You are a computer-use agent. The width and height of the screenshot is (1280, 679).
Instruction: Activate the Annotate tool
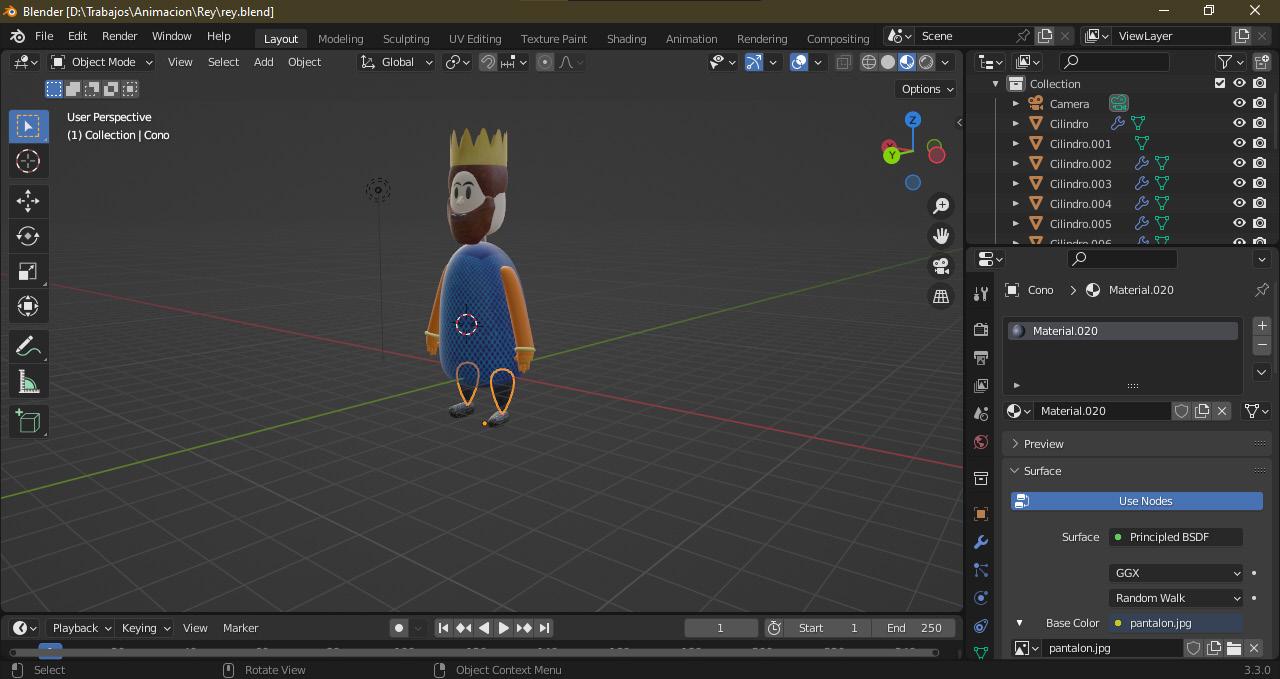point(28,346)
